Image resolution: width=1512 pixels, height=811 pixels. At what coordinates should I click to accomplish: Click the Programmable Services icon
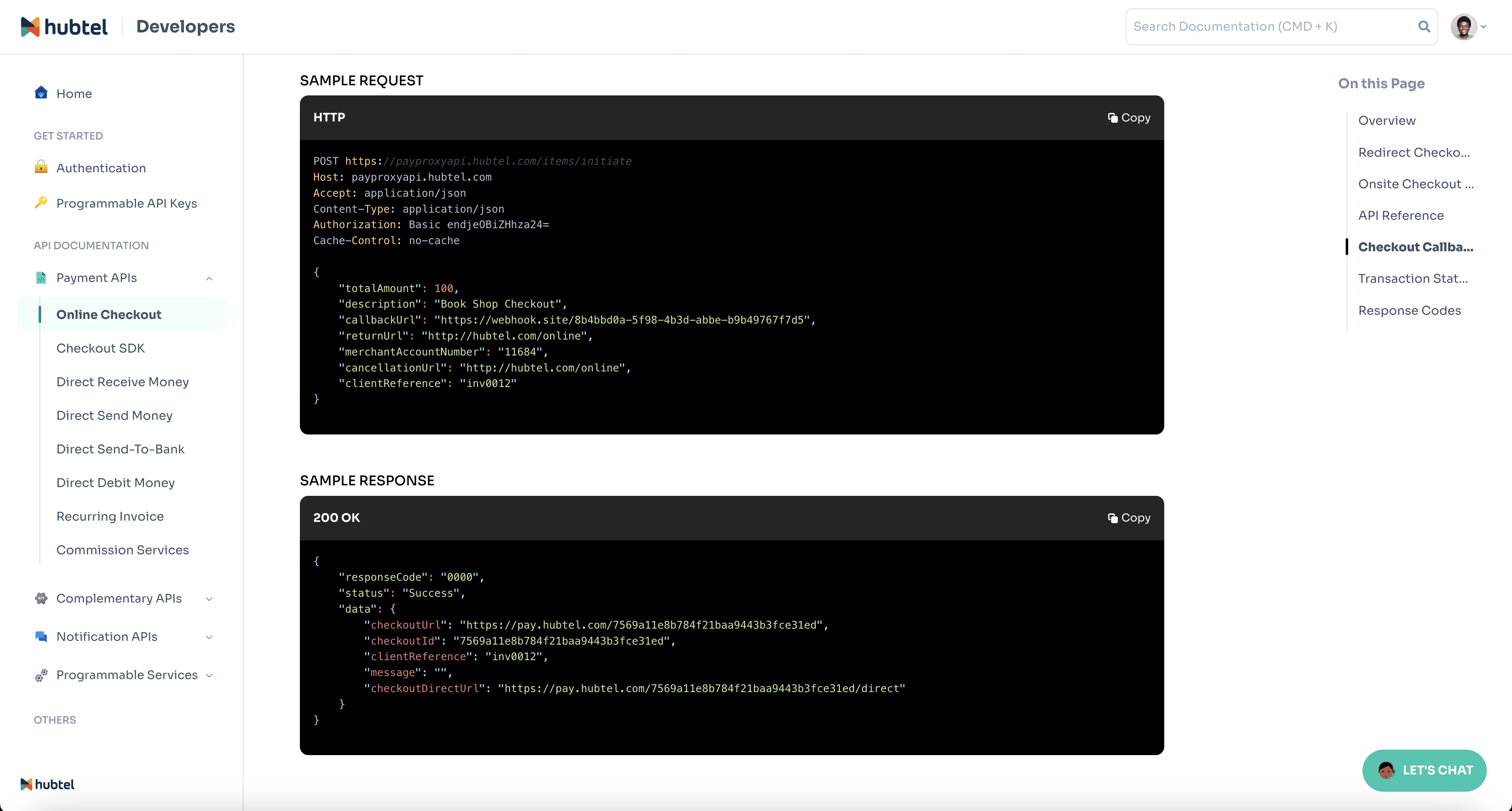[40, 675]
